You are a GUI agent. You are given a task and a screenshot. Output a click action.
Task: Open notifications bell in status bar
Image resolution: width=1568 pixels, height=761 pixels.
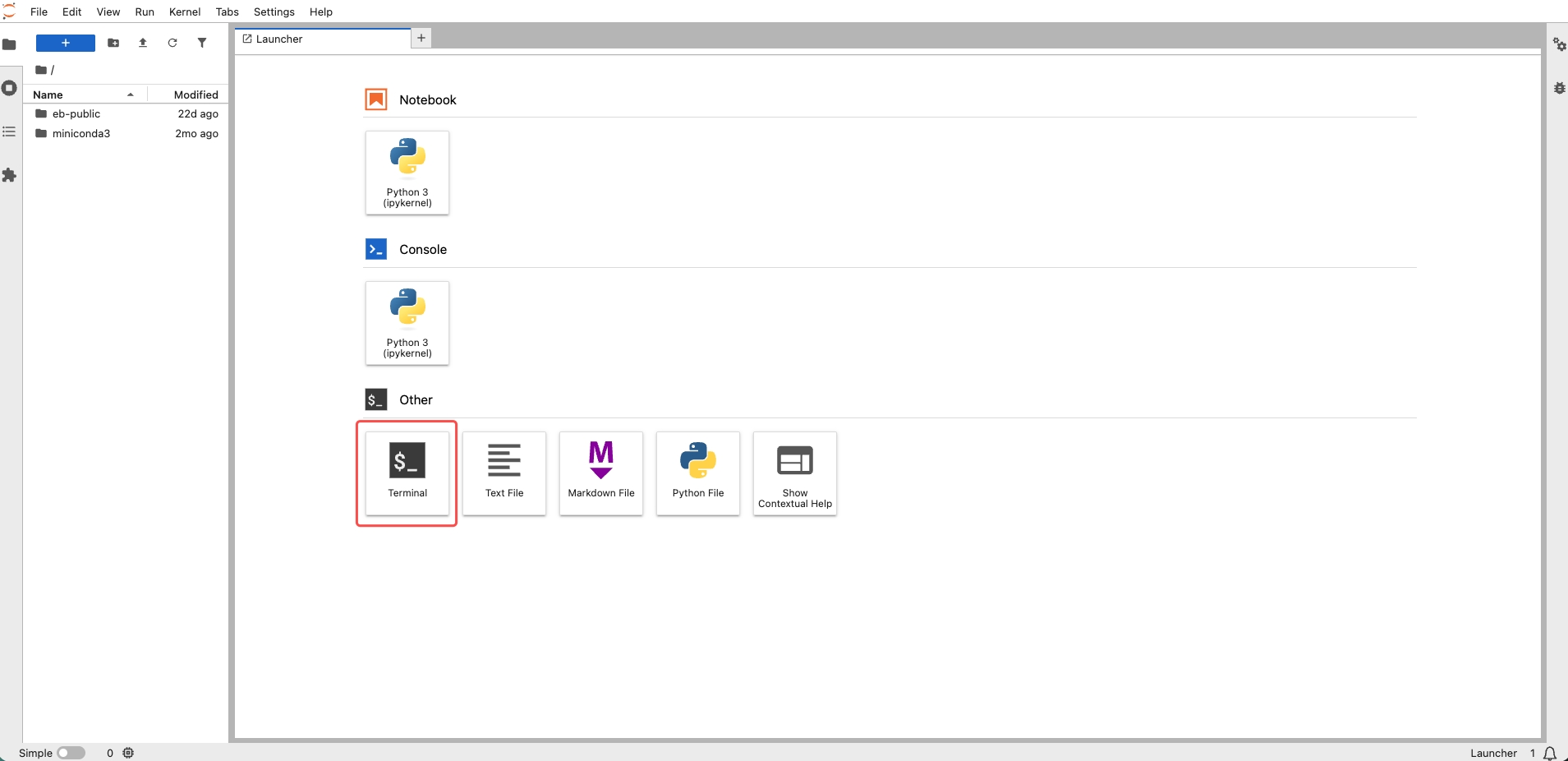[1550, 753]
